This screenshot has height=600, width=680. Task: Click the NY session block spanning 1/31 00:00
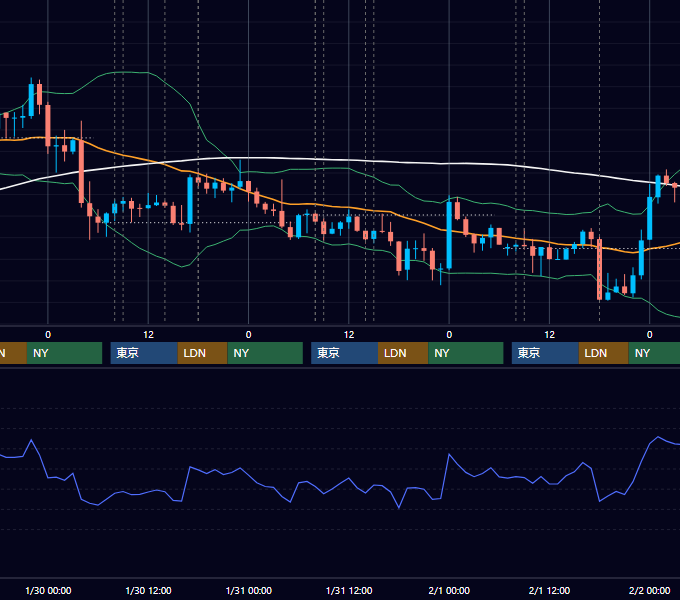coord(265,353)
